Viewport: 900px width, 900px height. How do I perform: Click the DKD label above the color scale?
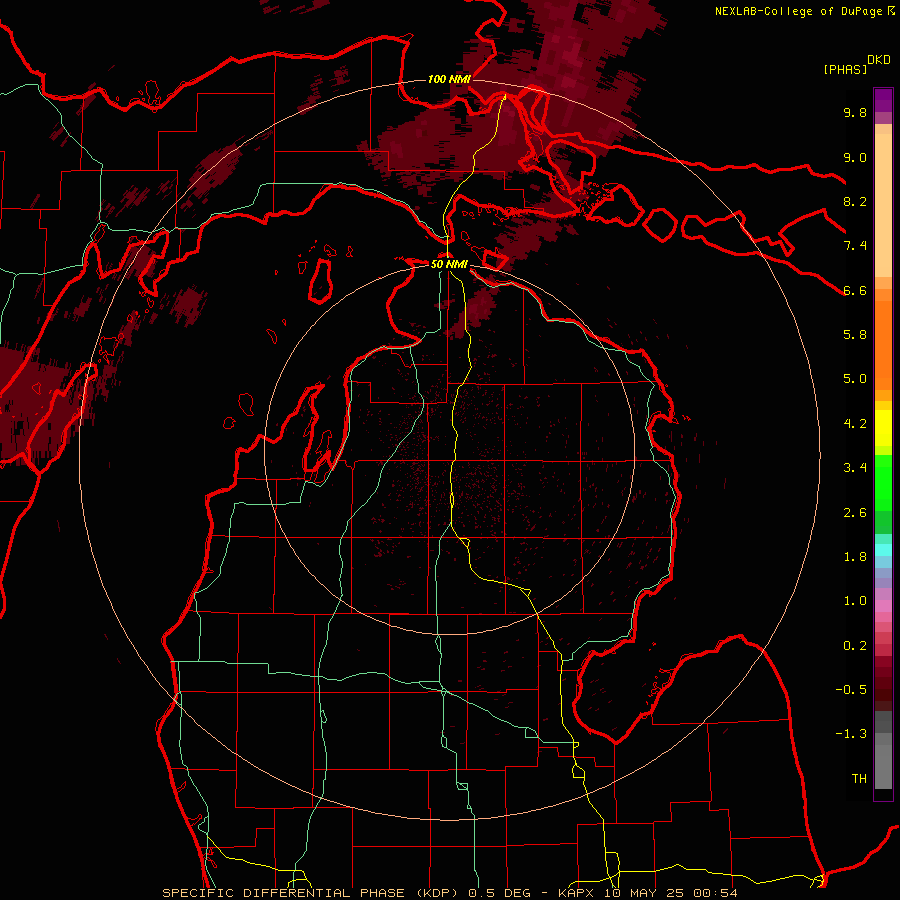click(x=879, y=60)
